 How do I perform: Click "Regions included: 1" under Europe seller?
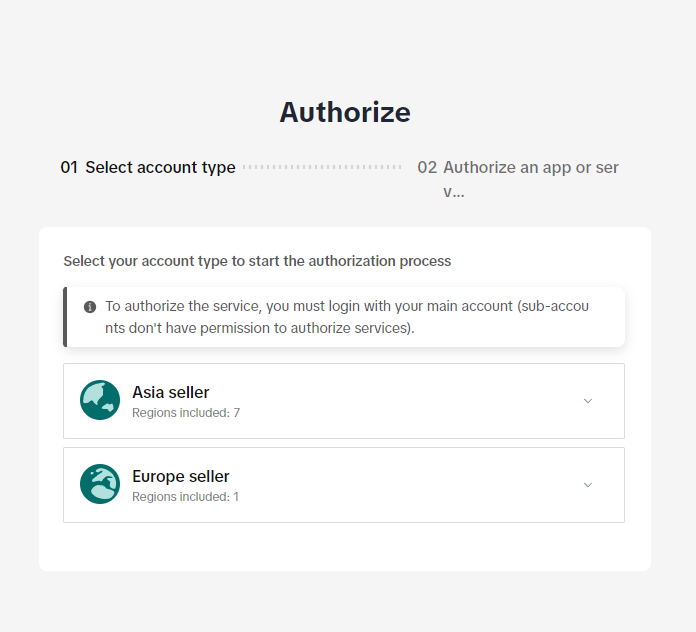186,496
